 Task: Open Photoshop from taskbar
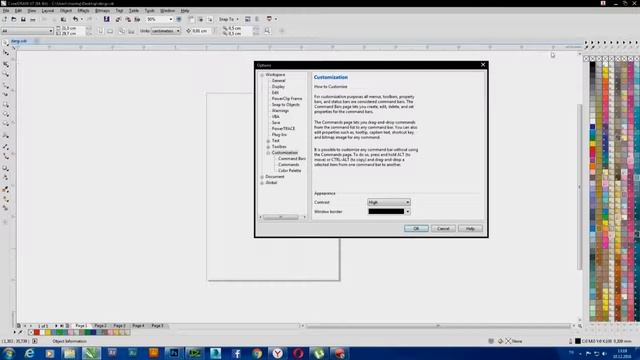pyautogui.click(x=174, y=353)
